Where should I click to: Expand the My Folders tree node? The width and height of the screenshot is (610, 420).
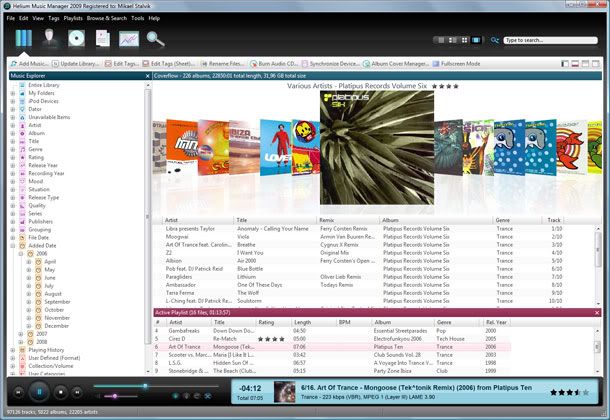coord(13,93)
